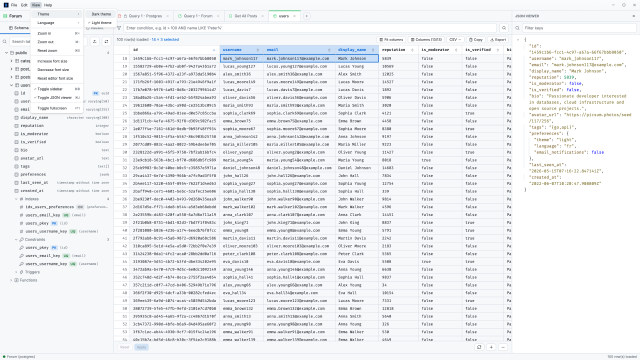Click the remove row minus icon
Viewport: 640px width, 360px height.
click(503, 347)
